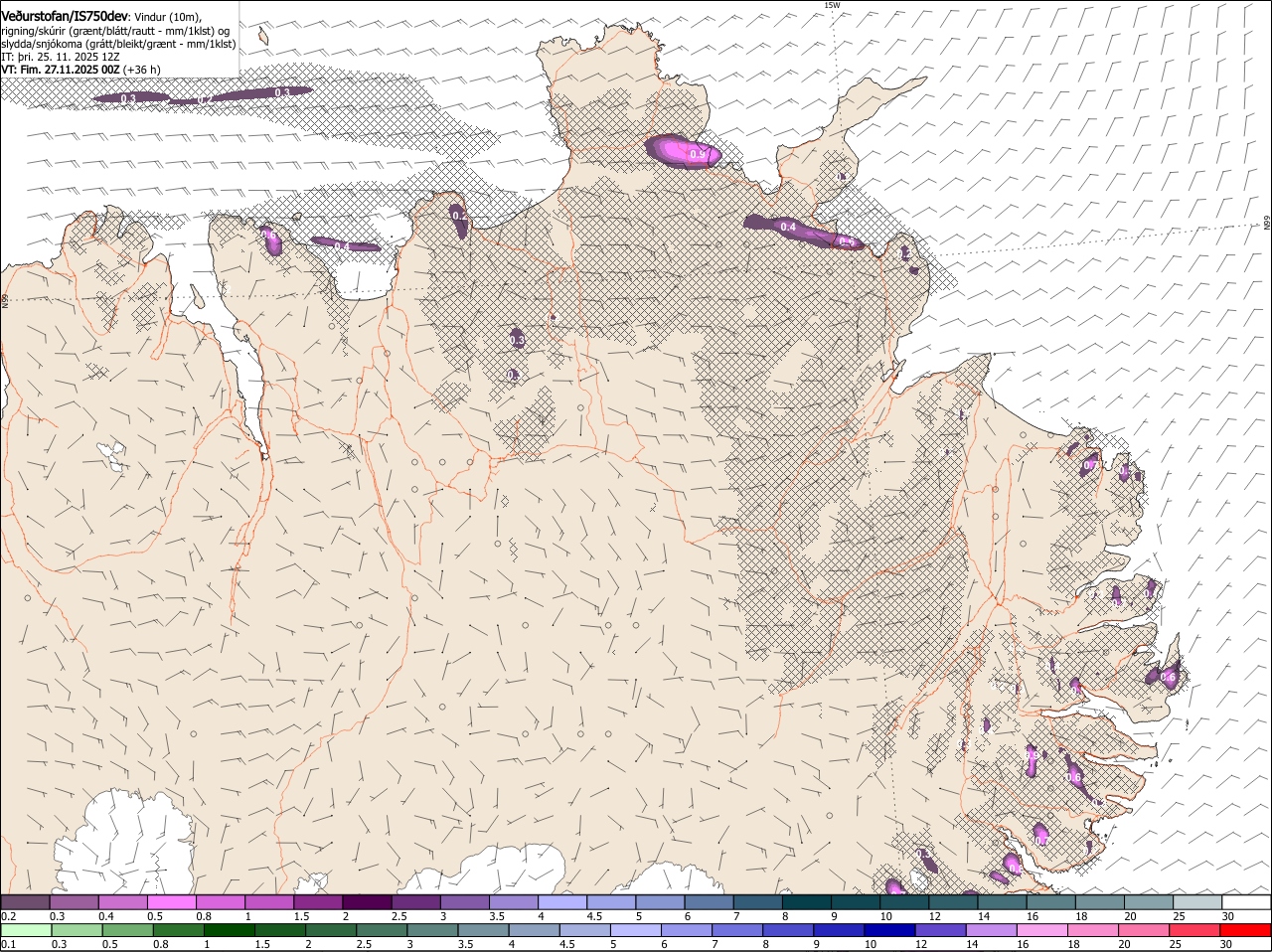Click the '14' label under the snow legend row

pyautogui.click(x=983, y=916)
